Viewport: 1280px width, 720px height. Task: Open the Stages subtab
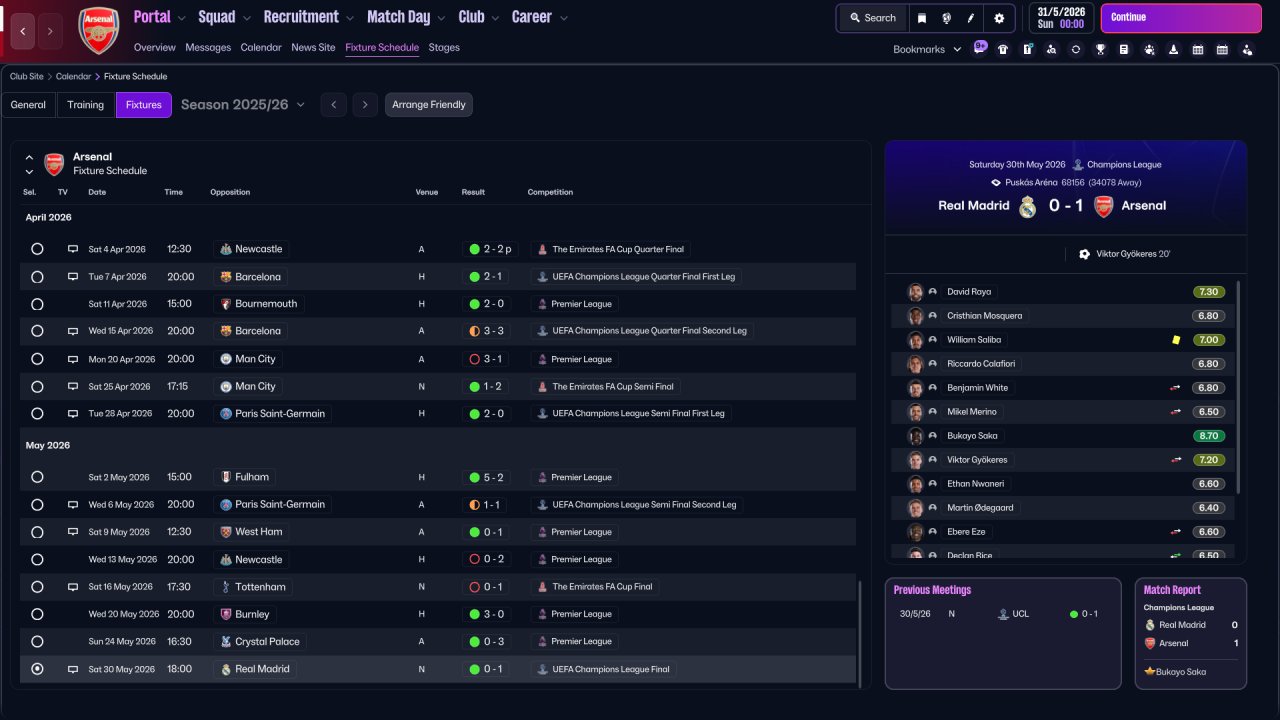pyautogui.click(x=444, y=47)
